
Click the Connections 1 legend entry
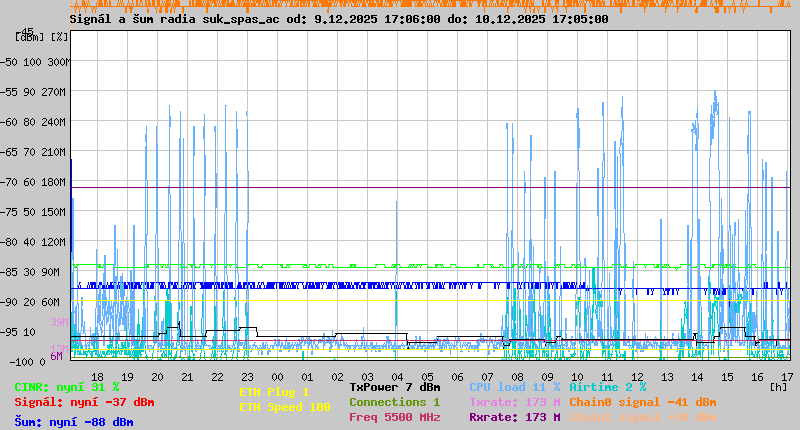[394, 402]
